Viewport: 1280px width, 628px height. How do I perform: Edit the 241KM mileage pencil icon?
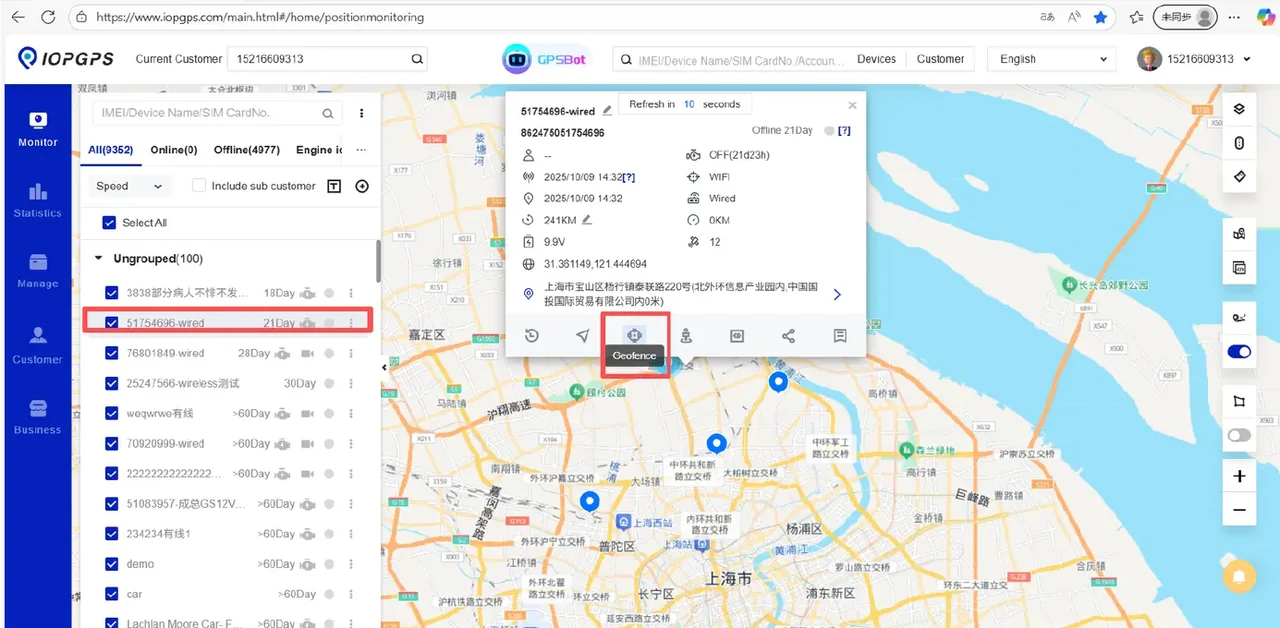(x=587, y=220)
